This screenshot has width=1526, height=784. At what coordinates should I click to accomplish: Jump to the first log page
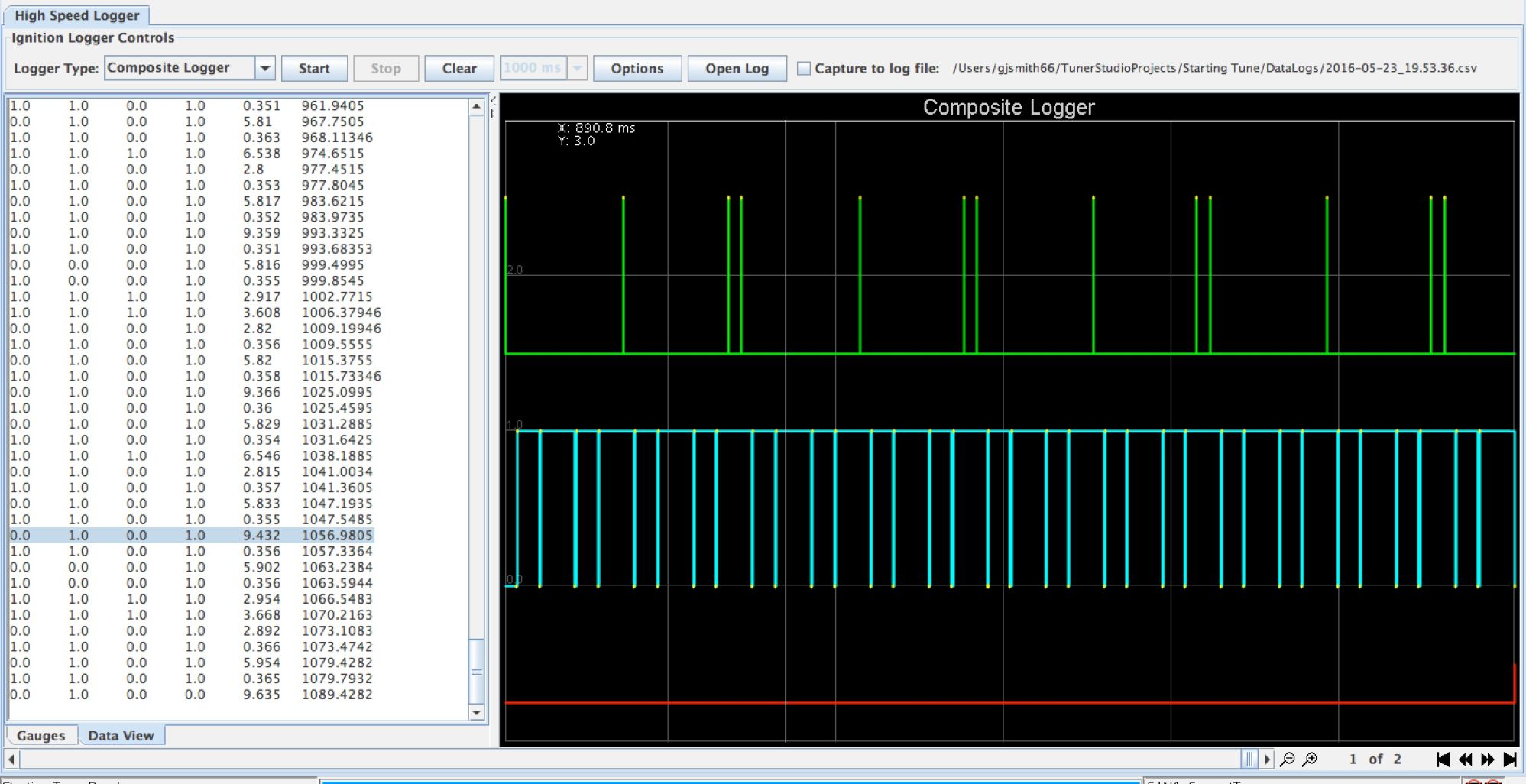[1443, 759]
